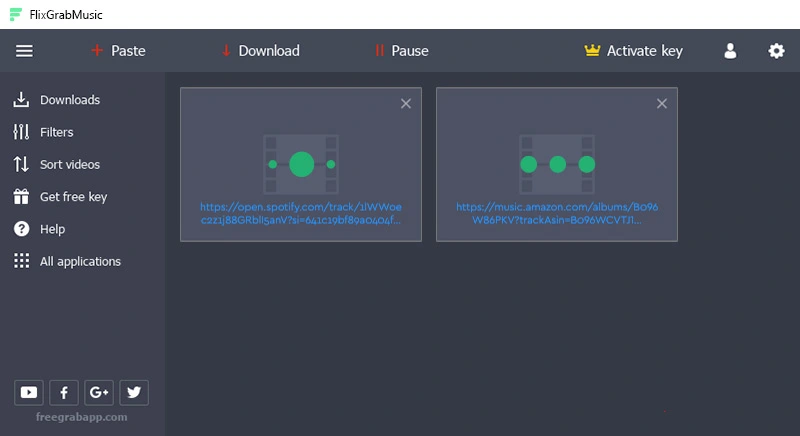800x436 pixels.
Task: Click the Amazon Music album URL link
Action: [x=557, y=214]
